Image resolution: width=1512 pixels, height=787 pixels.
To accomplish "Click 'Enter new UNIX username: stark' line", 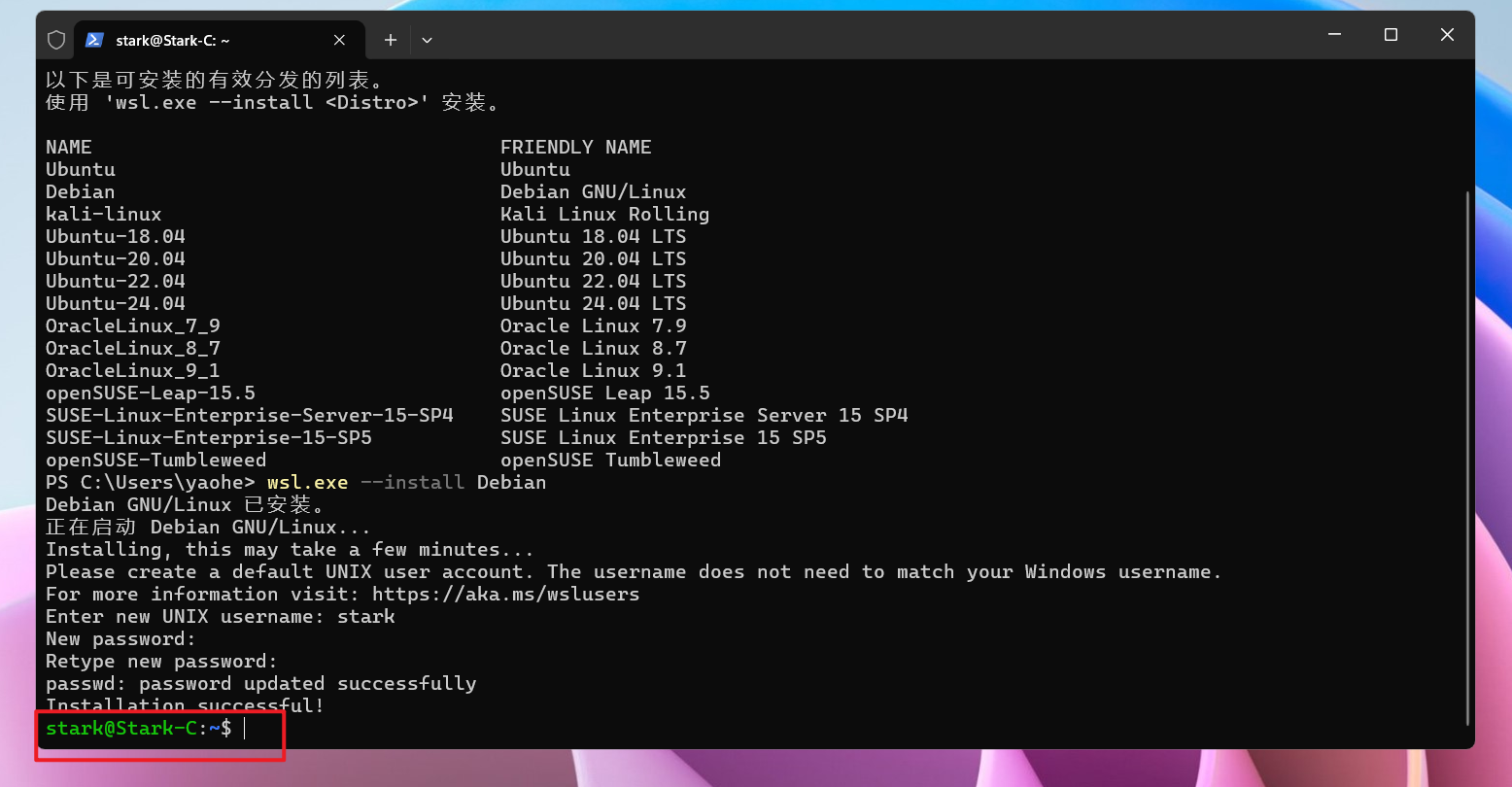I will pos(221,616).
